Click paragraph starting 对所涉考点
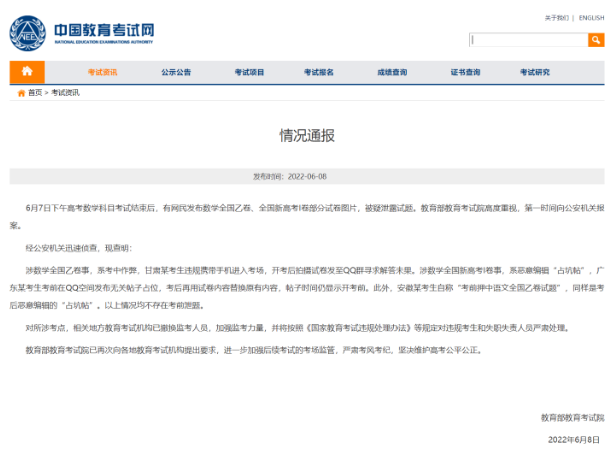Viewport: 611px width, 452px height. point(297,328)
